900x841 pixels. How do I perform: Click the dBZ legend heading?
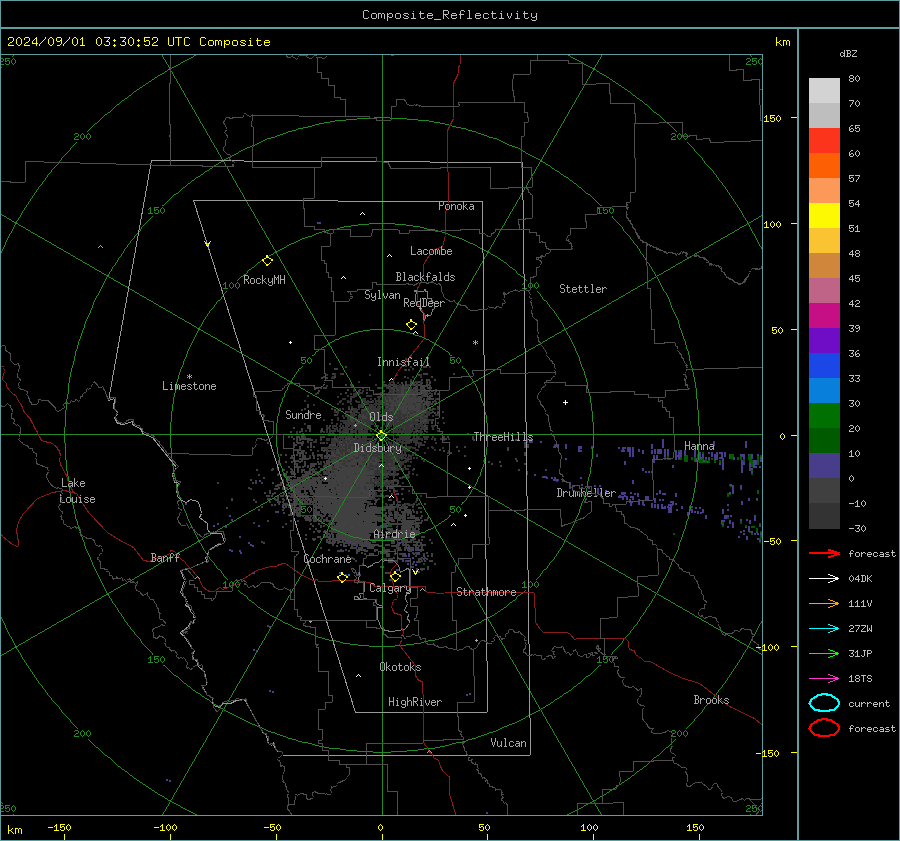tap(848, 53)
